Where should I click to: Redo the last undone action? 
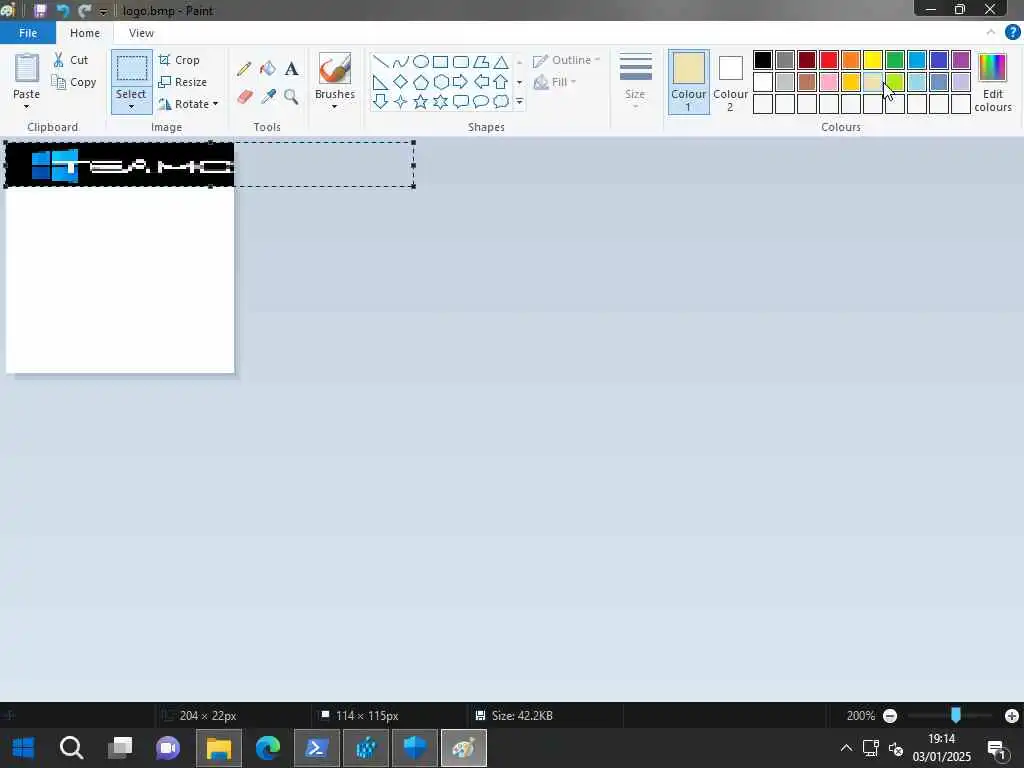tap(84, 10)
